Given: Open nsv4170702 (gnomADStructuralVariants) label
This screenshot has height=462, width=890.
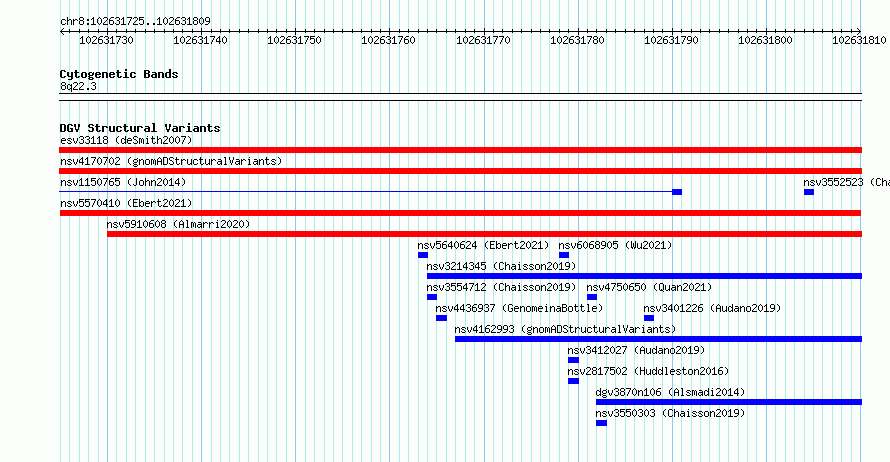Looking at the screenshot, I should pos(171,161).
